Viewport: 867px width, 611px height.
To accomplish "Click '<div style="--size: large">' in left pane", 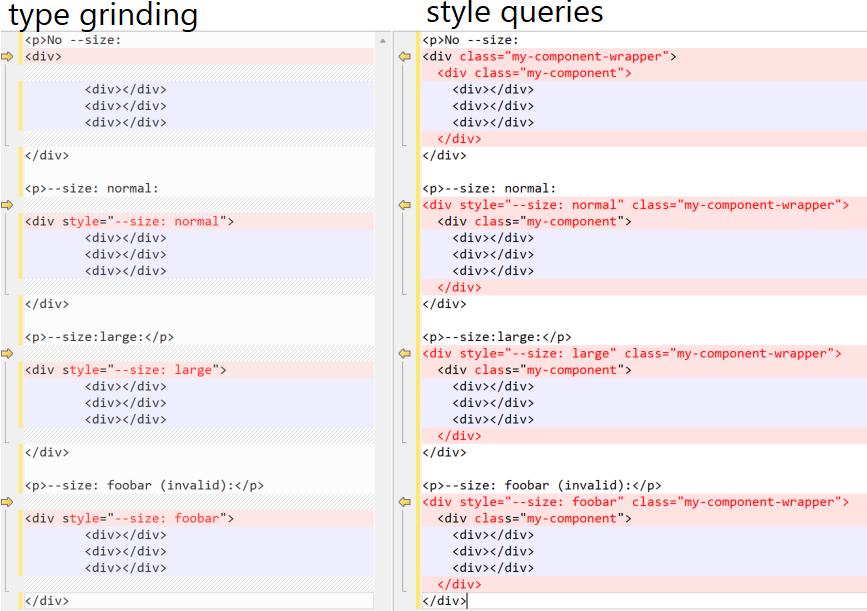I will click(126, 370).
